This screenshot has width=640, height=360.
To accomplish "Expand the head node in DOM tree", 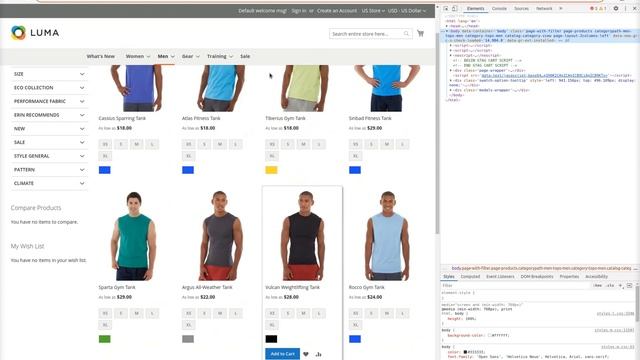I will (x=447, y=26).
